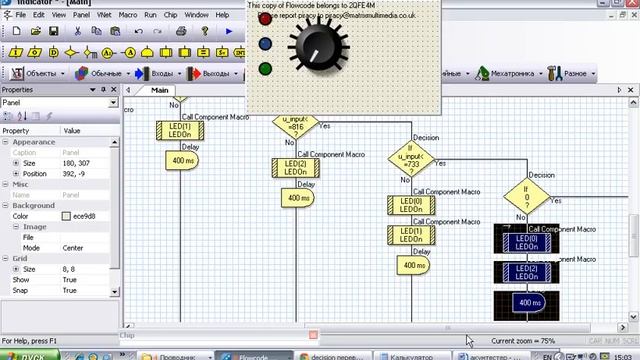Viewport: 640px width, 360px height.
Task: Select the u_input<=816 decision icon
Action: click(x=296, y=127)
